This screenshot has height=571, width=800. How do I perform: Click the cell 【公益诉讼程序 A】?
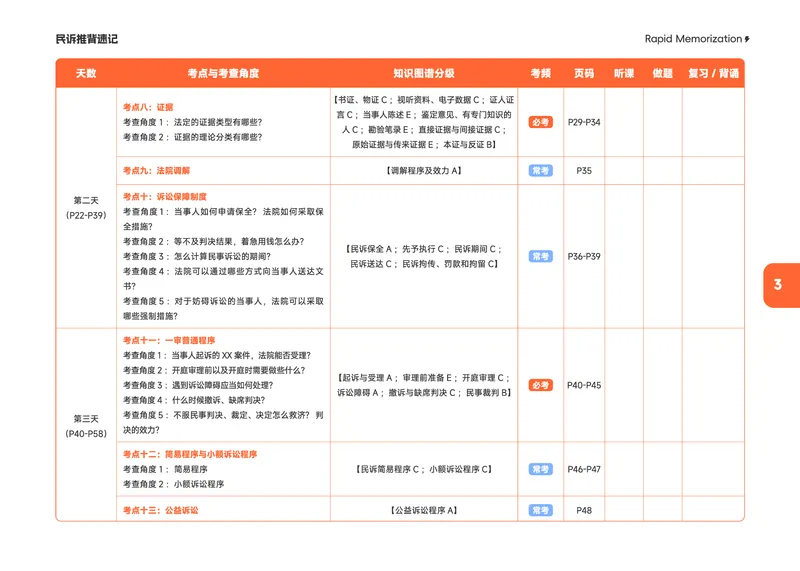click(x=423, y=510)
